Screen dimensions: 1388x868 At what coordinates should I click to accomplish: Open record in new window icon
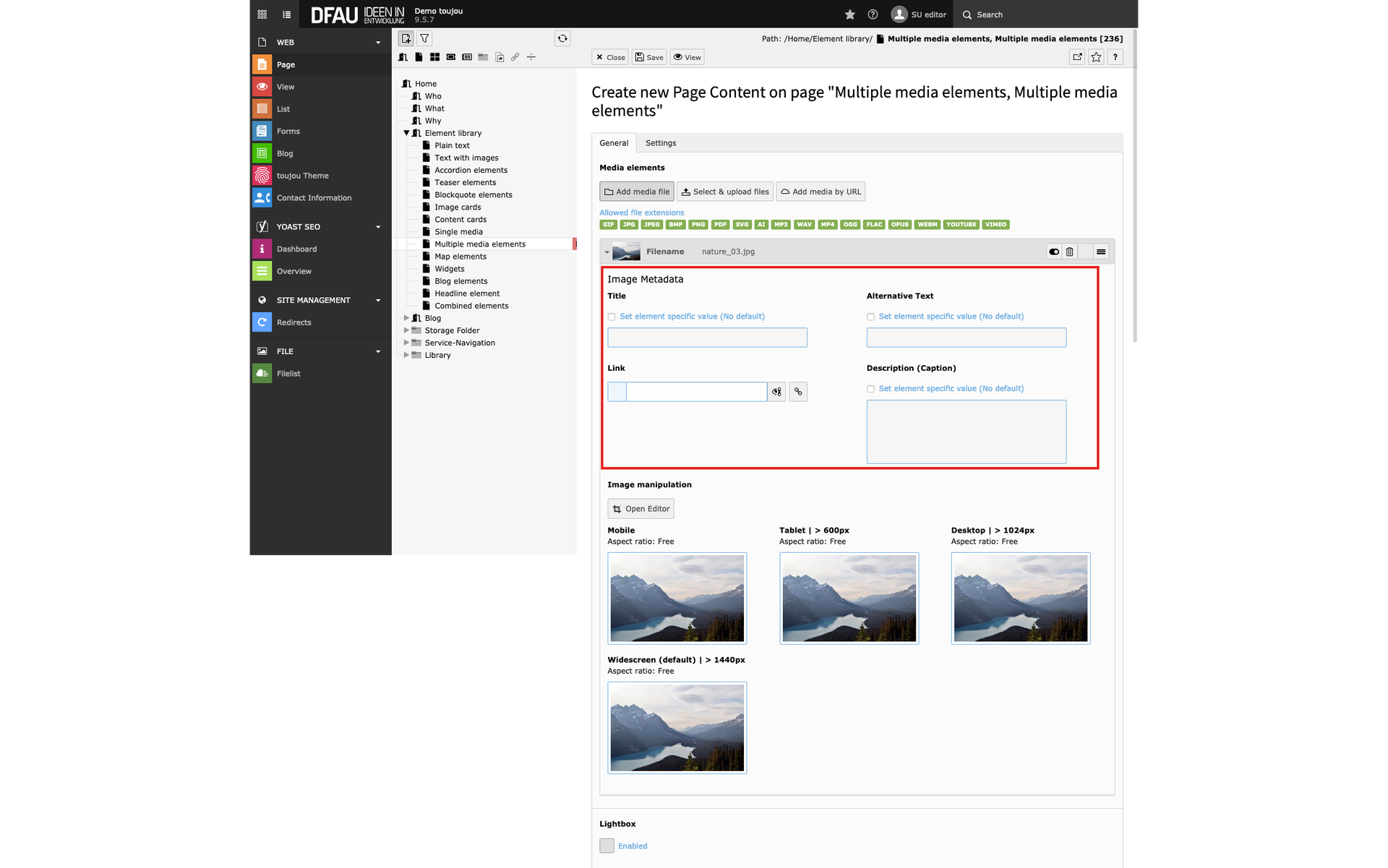[x=1077, y=57]
